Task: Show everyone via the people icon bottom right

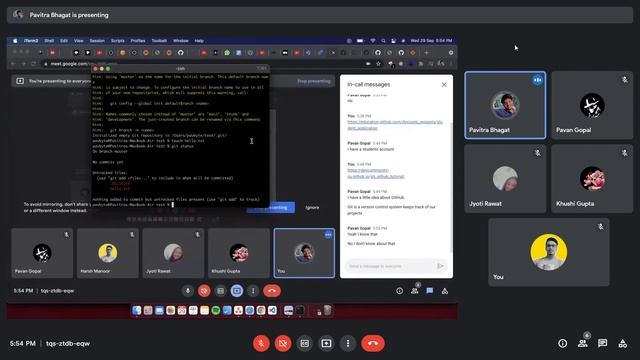Action: pyautogui.click(x=583, y=343)
